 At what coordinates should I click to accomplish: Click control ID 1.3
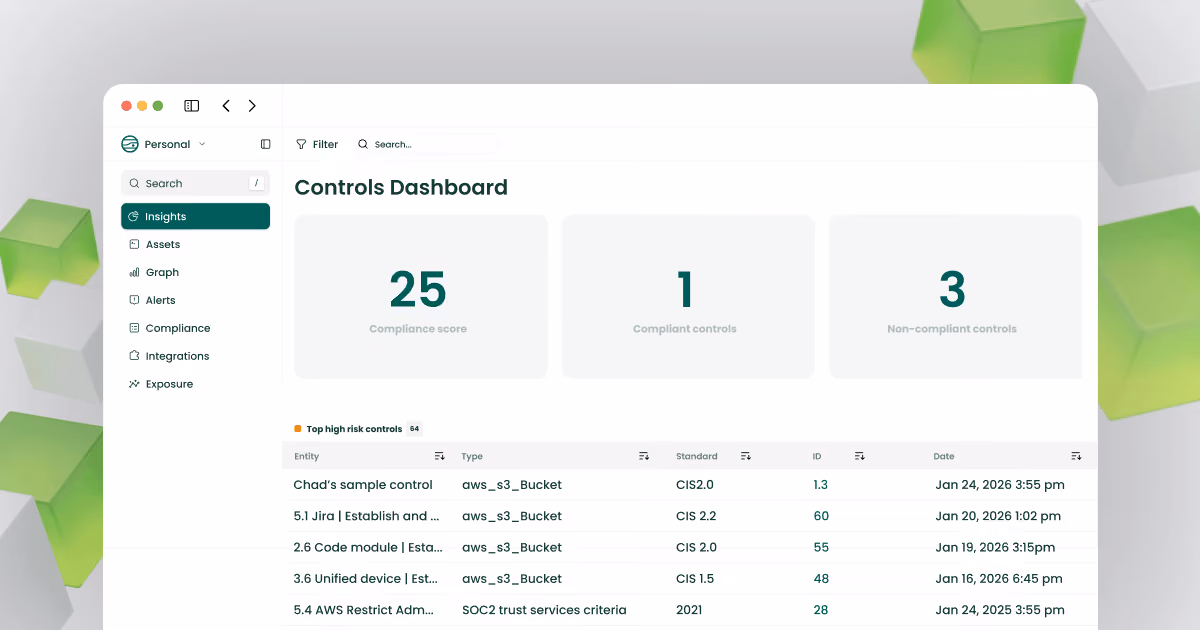click(821, 485)
